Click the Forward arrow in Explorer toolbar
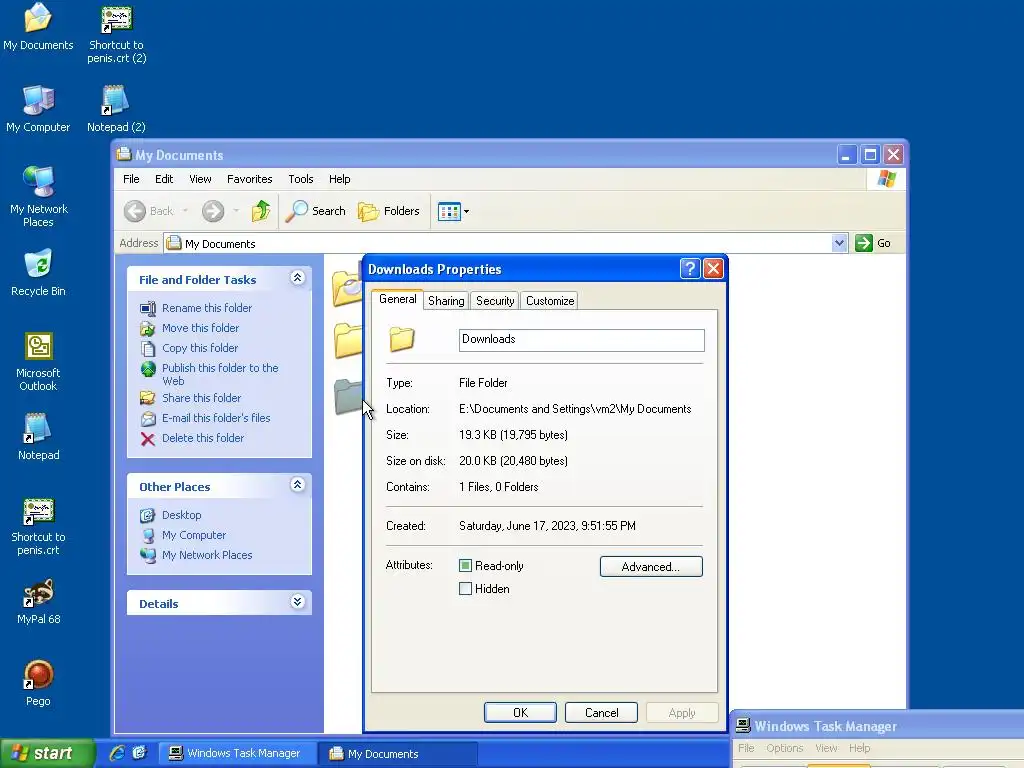 (x=213, y=211)
